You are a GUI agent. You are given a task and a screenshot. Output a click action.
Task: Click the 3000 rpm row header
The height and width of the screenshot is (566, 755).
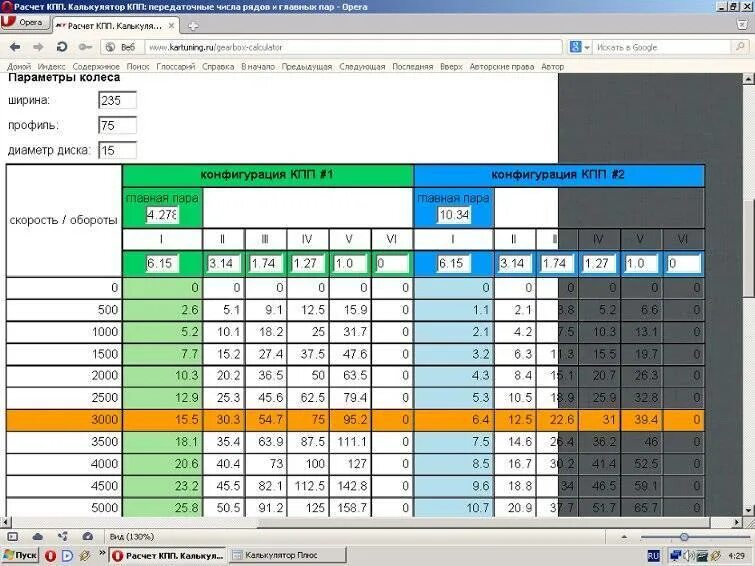tap(64, 420)
